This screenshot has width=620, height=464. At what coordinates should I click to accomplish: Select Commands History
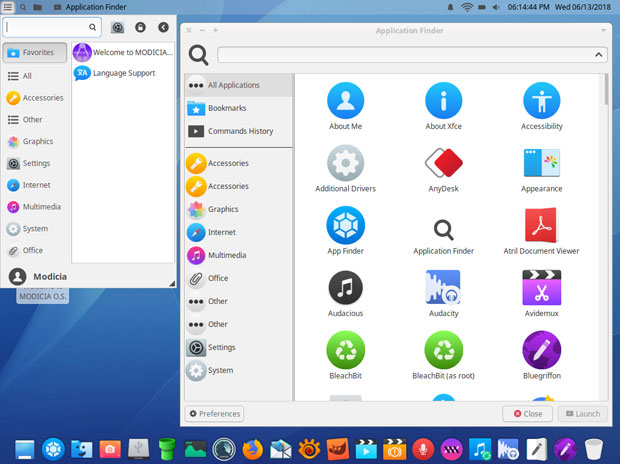coord(238,131)
